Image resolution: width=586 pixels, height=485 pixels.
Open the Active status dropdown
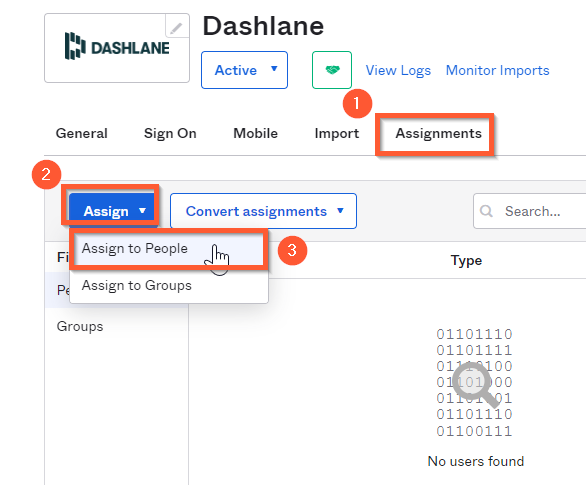[244, 70]
